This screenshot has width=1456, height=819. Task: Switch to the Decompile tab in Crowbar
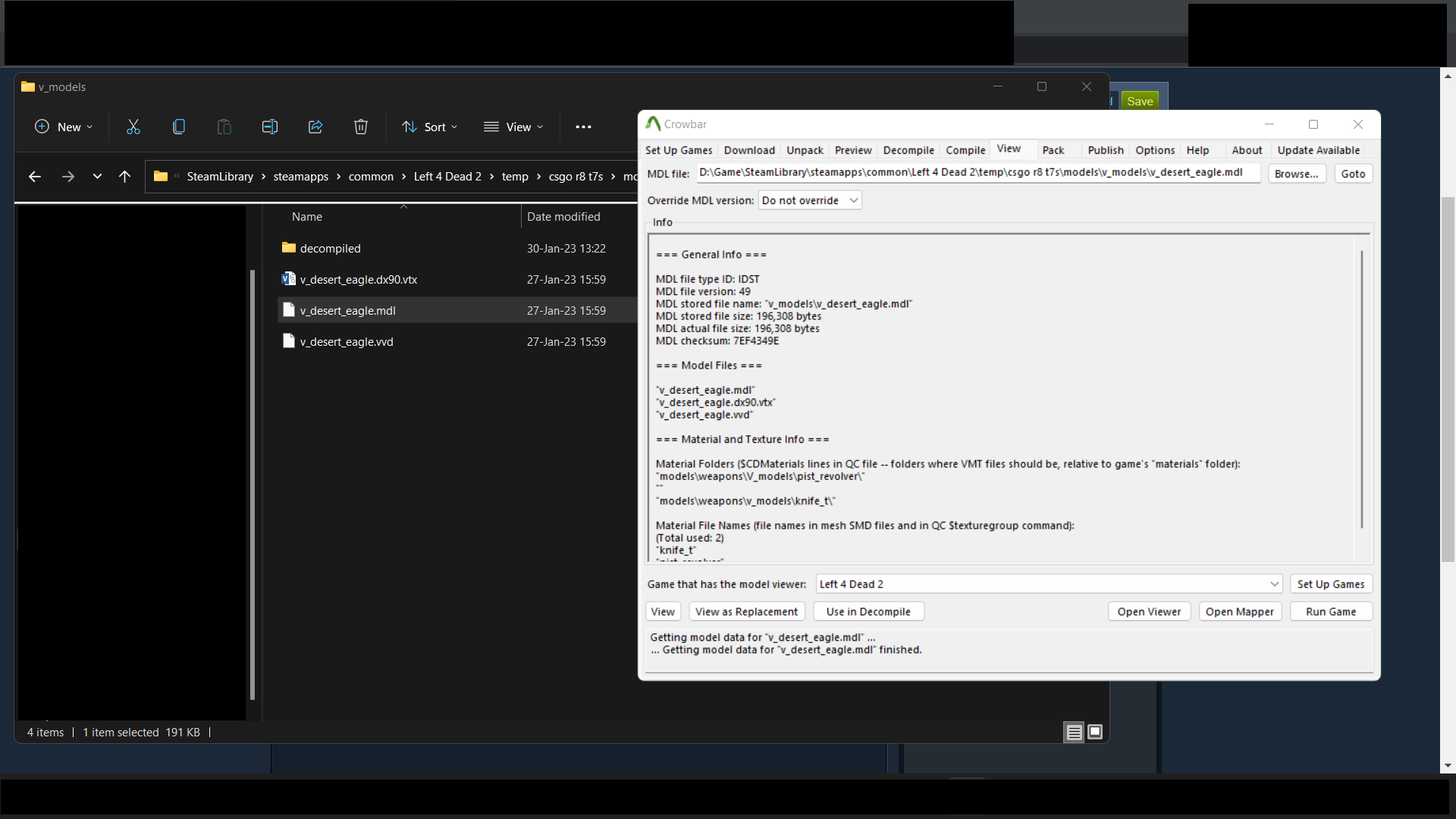(x=908, y=150)
